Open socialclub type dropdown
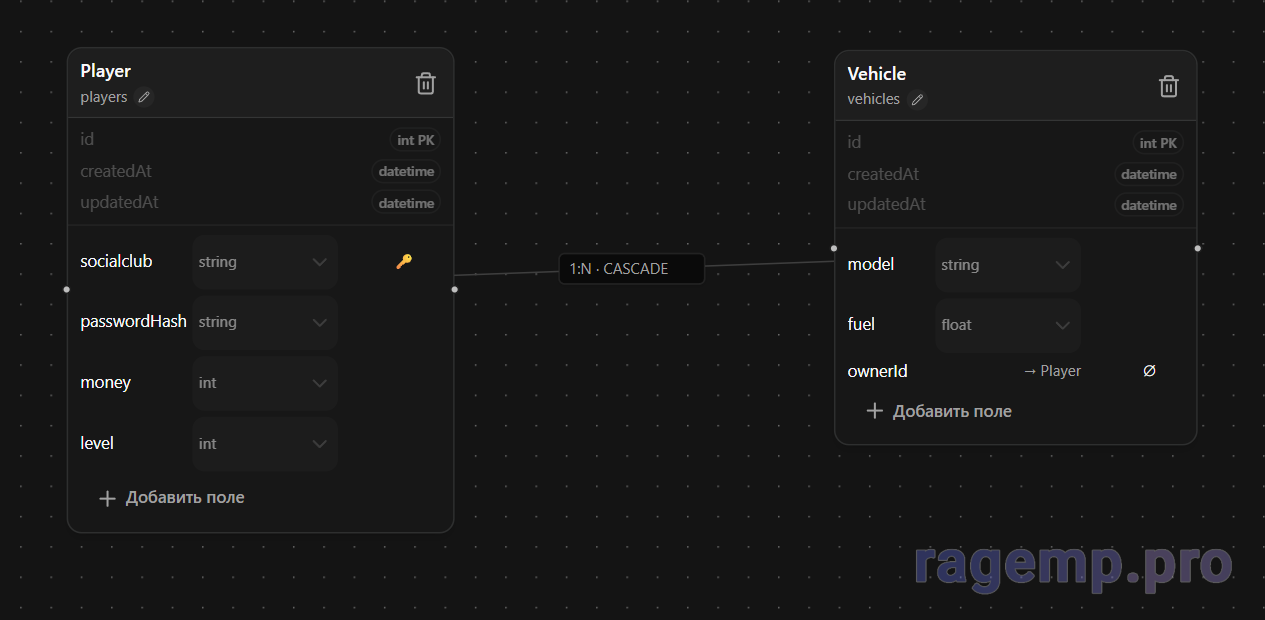The height and width of the screenshot is (620, 1265). click(264, 262)
